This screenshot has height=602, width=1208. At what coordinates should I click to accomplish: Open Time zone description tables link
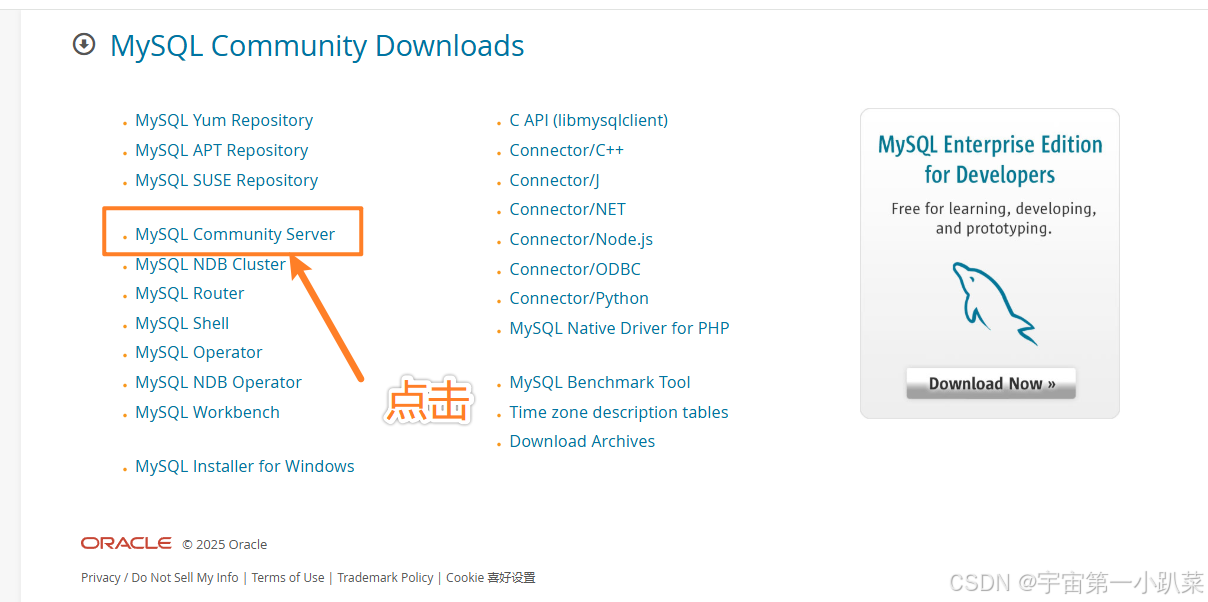(x=619, y=412)
